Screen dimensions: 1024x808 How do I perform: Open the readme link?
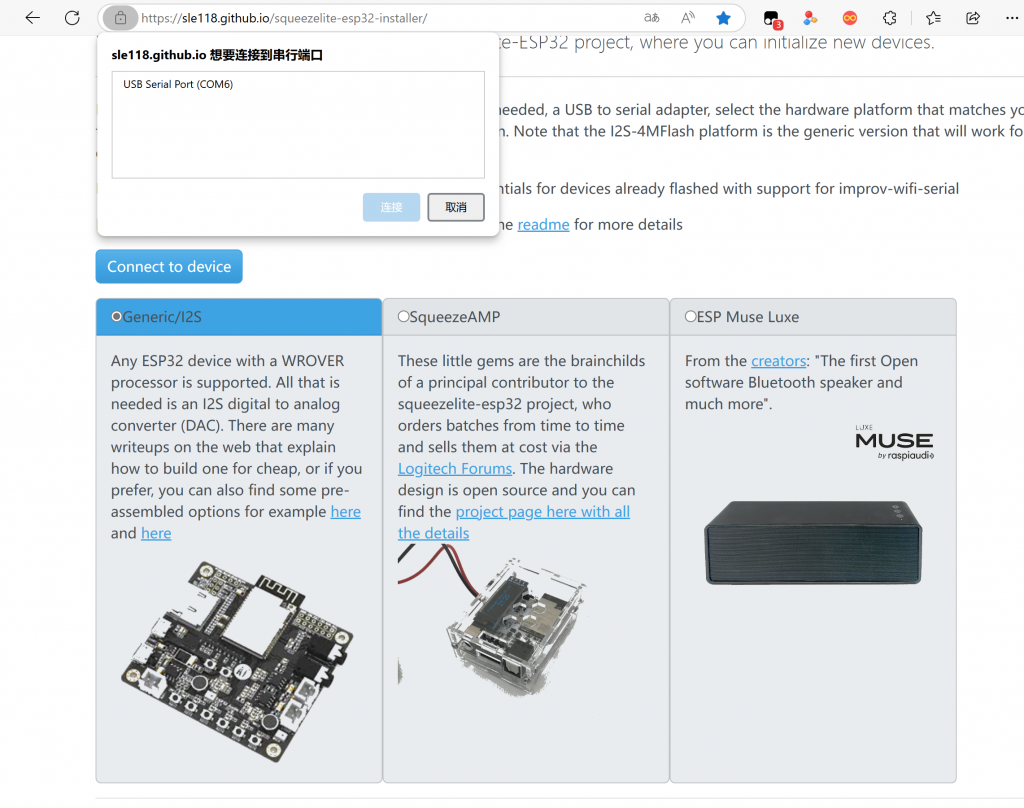[x=543, y=225]
